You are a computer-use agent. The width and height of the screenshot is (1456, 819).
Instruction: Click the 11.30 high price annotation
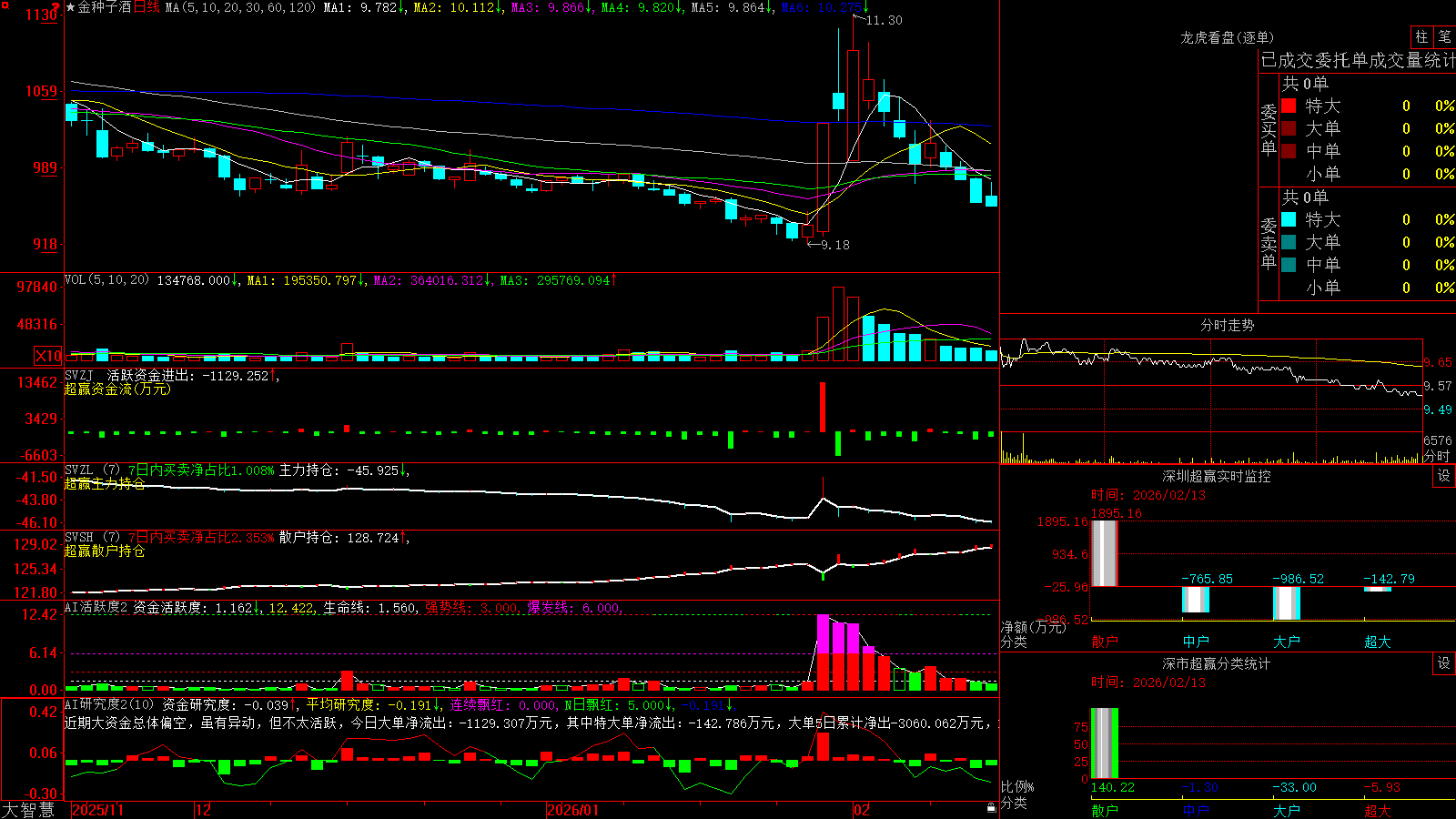884,20
